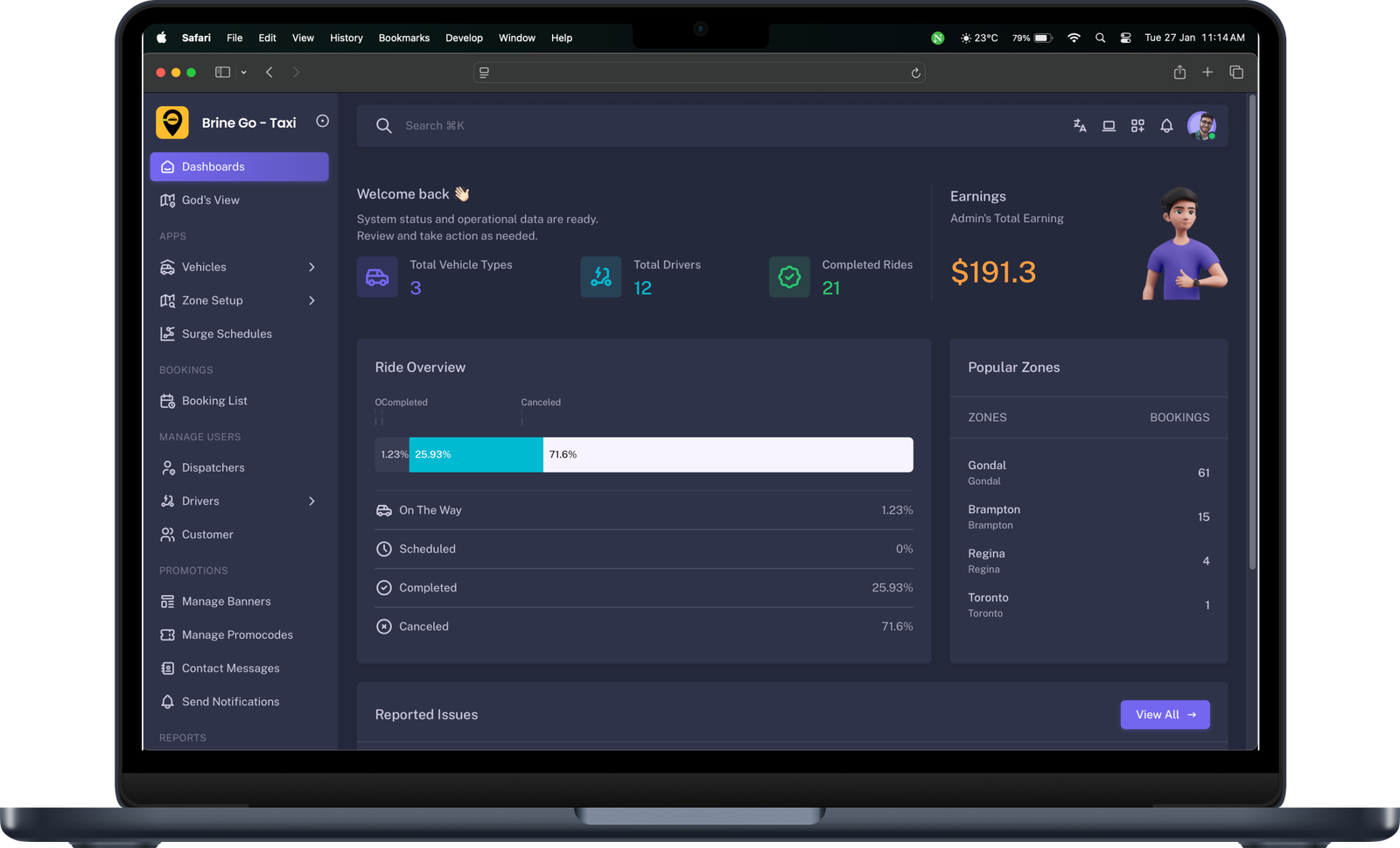The height and width of the screenshot is (848, 1400).
Task: Open God's View
Action: (x=240, y=200)
